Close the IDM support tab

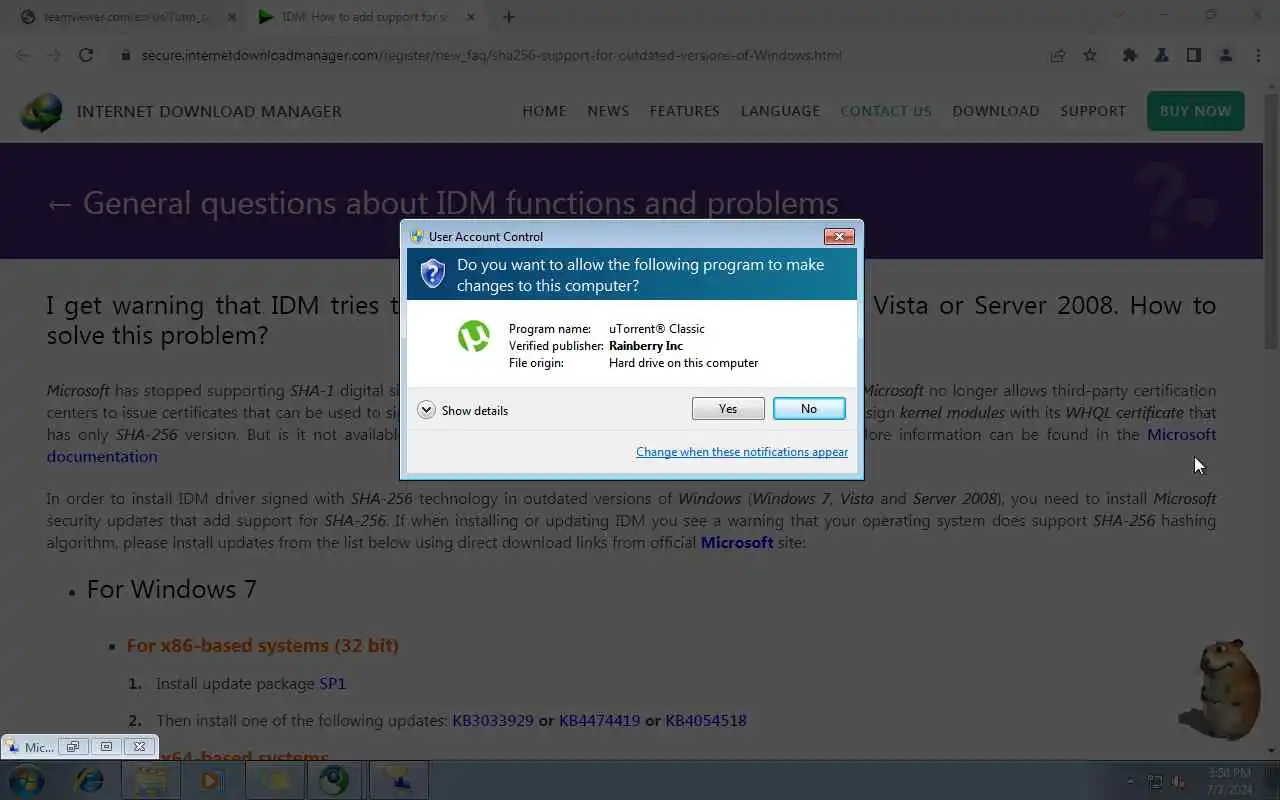click(x=469, y=17)
